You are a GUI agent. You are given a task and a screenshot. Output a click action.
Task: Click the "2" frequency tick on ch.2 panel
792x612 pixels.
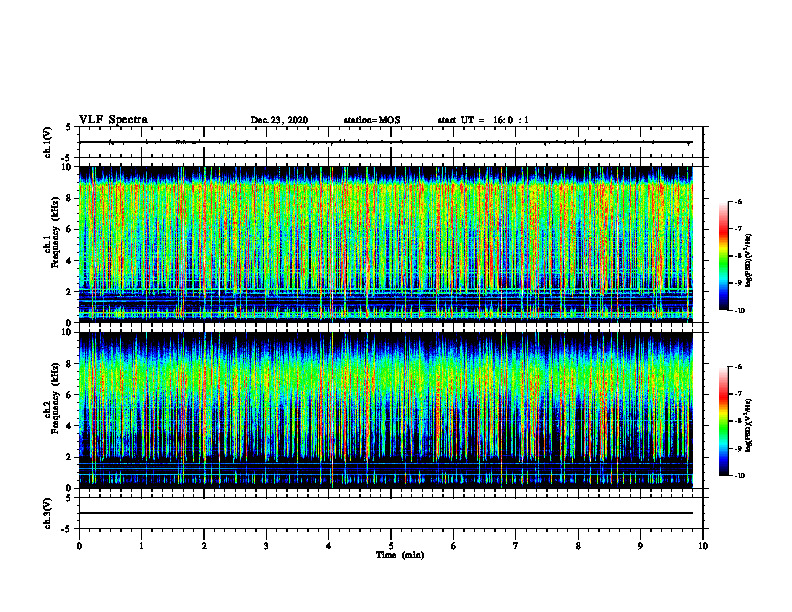point(70,457)
